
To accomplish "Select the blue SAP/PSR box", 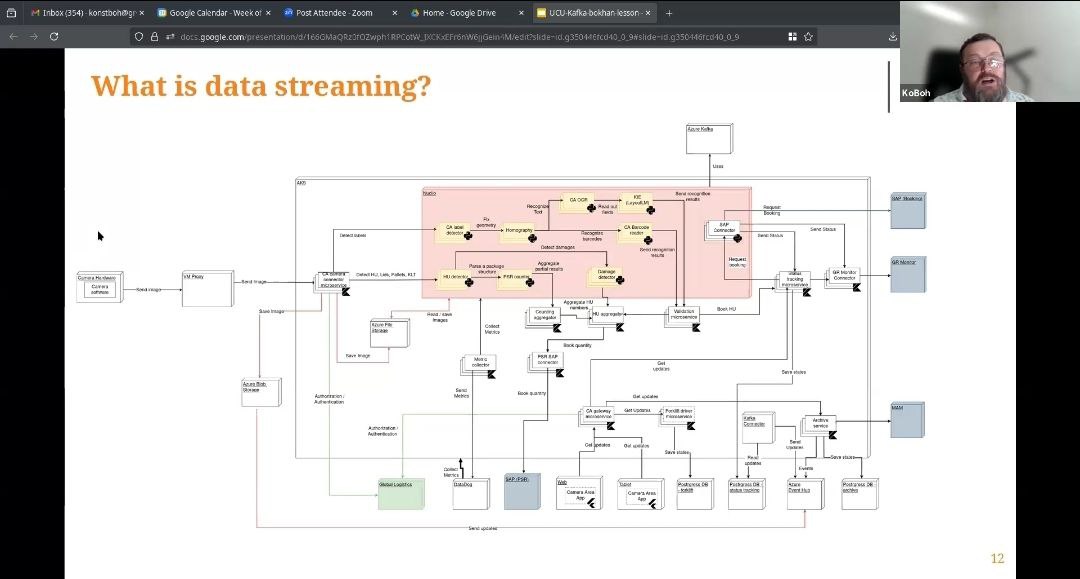I will 522,492.
